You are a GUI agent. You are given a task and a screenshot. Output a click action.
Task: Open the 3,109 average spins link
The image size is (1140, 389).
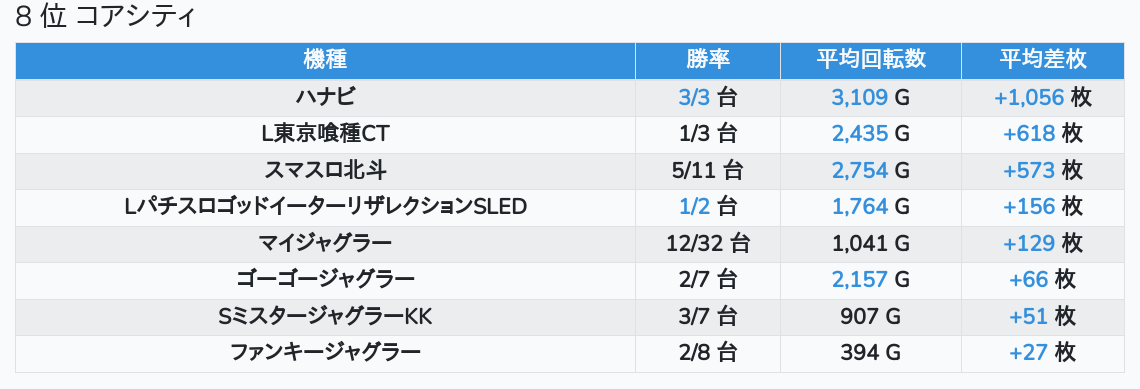click(859, 97)
